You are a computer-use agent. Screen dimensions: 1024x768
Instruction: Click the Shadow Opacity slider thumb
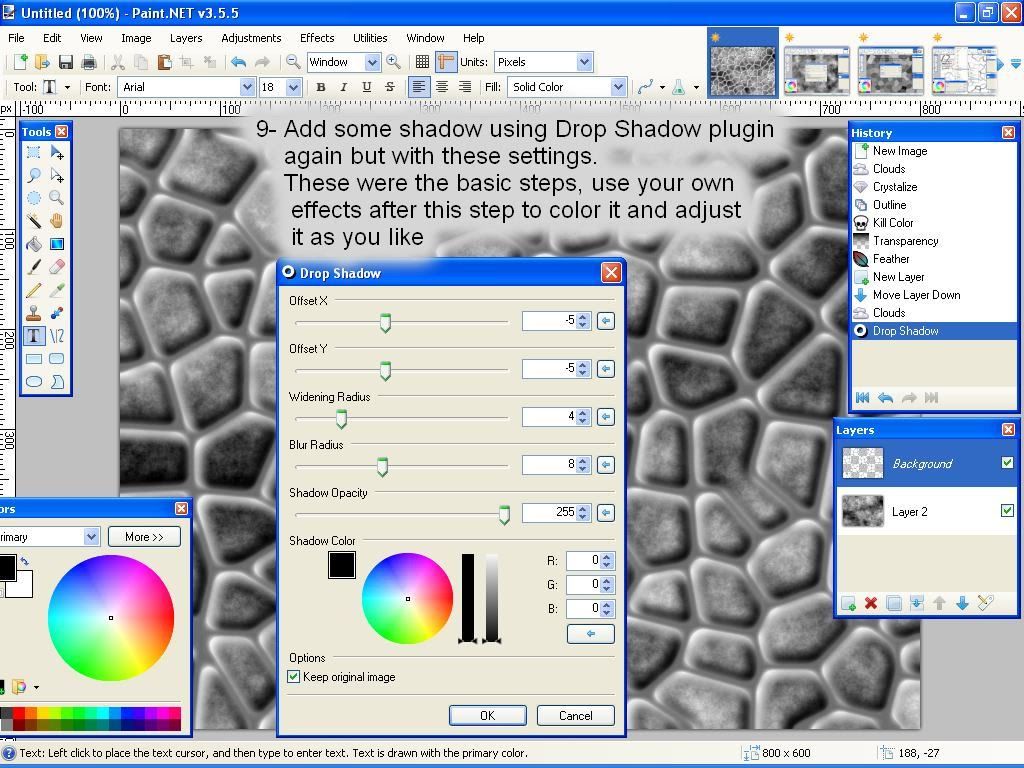[x=504, y=515]
